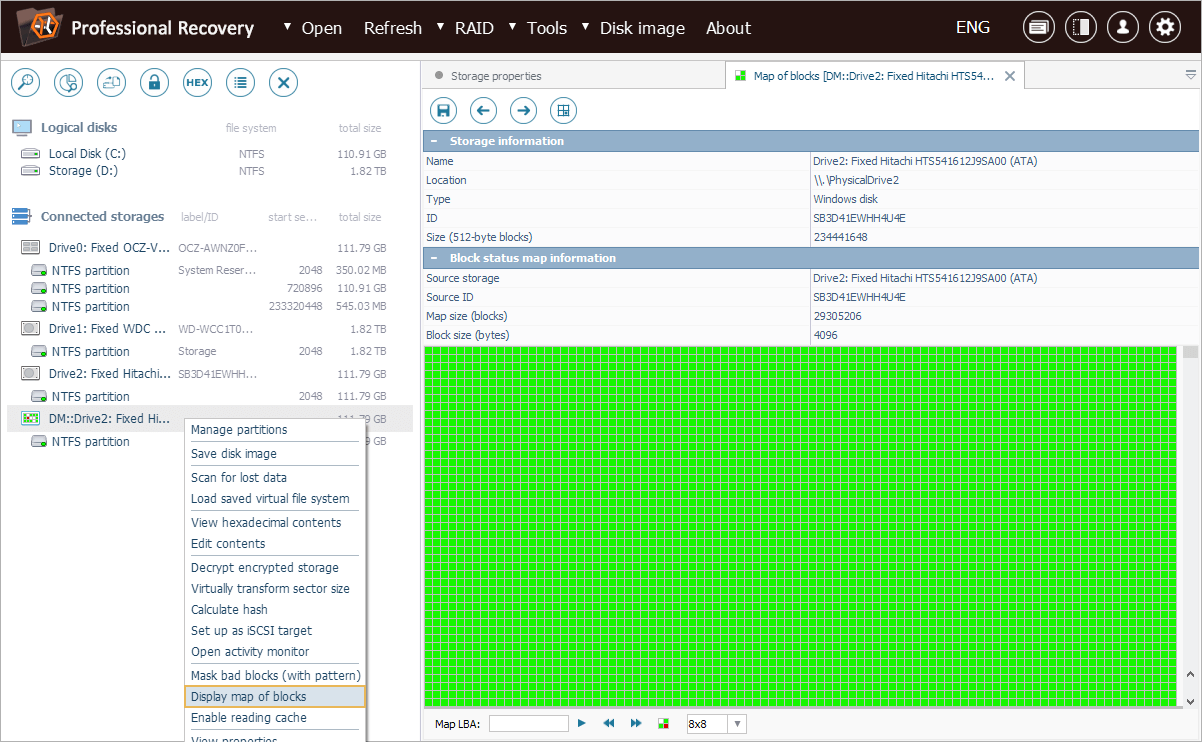Select Save disk image context entry
This screenshot has width=1202, height=742.
(x=276, y=454)
